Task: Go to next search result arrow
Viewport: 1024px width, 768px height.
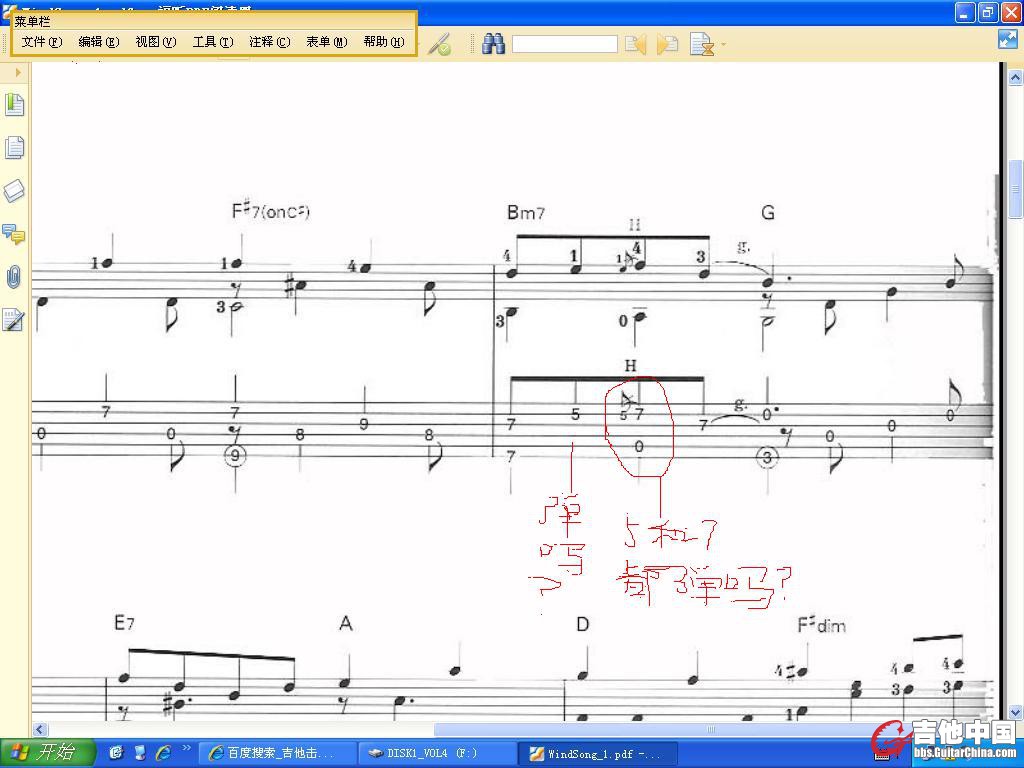Action: pos(667,44)
